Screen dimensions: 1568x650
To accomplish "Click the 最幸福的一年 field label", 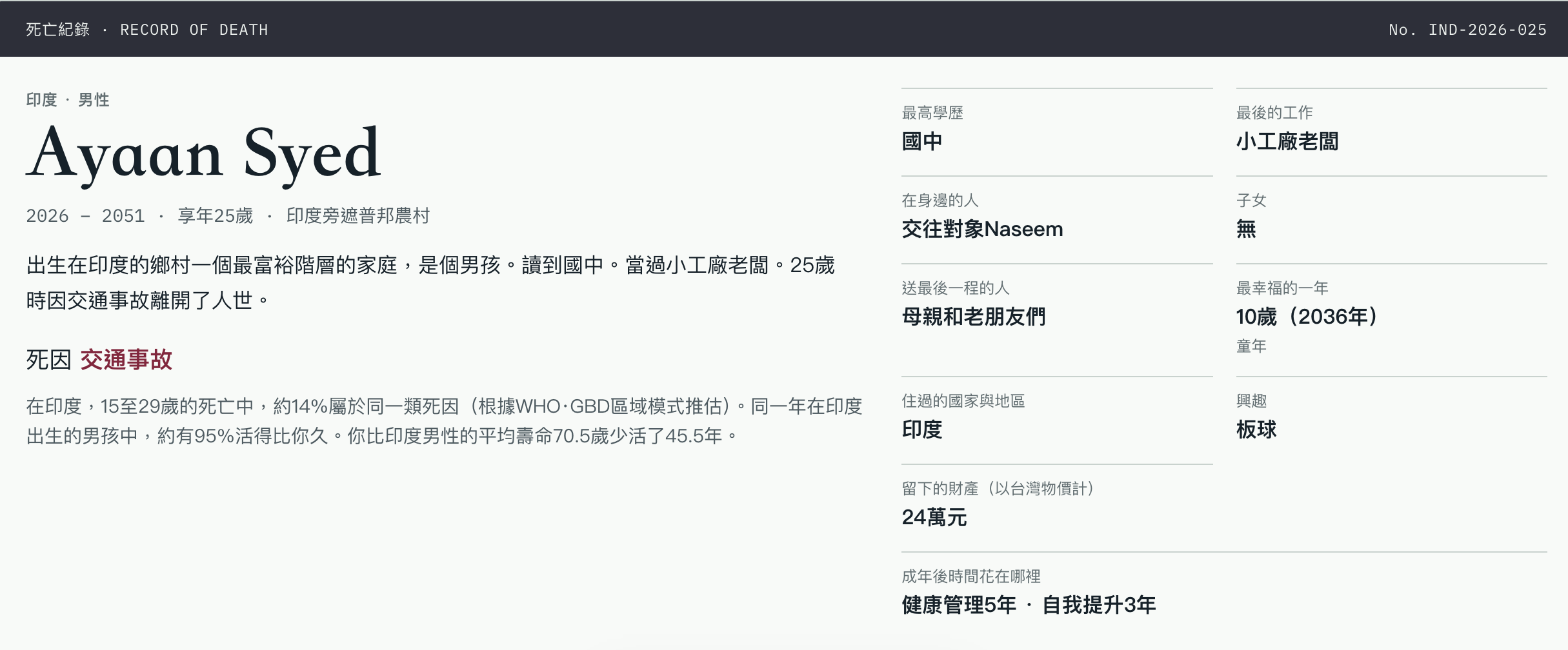I will [1282, 288].
